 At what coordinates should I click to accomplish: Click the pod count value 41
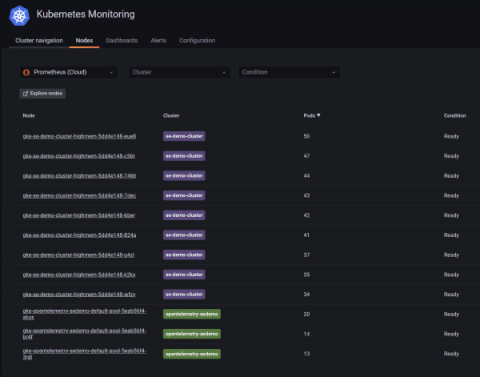pos(307,235)
